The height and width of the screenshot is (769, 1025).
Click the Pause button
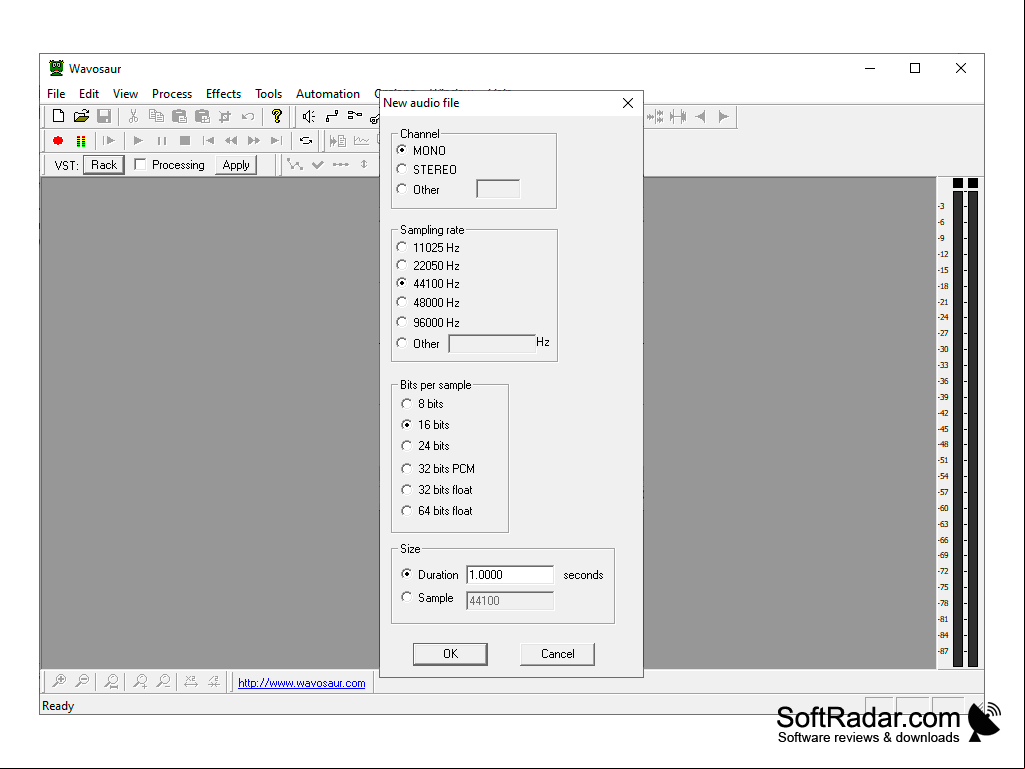pos(161,141)
